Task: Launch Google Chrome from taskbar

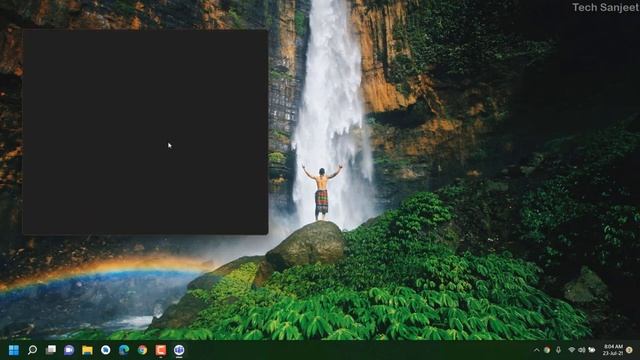Action: tap(142, 350)
